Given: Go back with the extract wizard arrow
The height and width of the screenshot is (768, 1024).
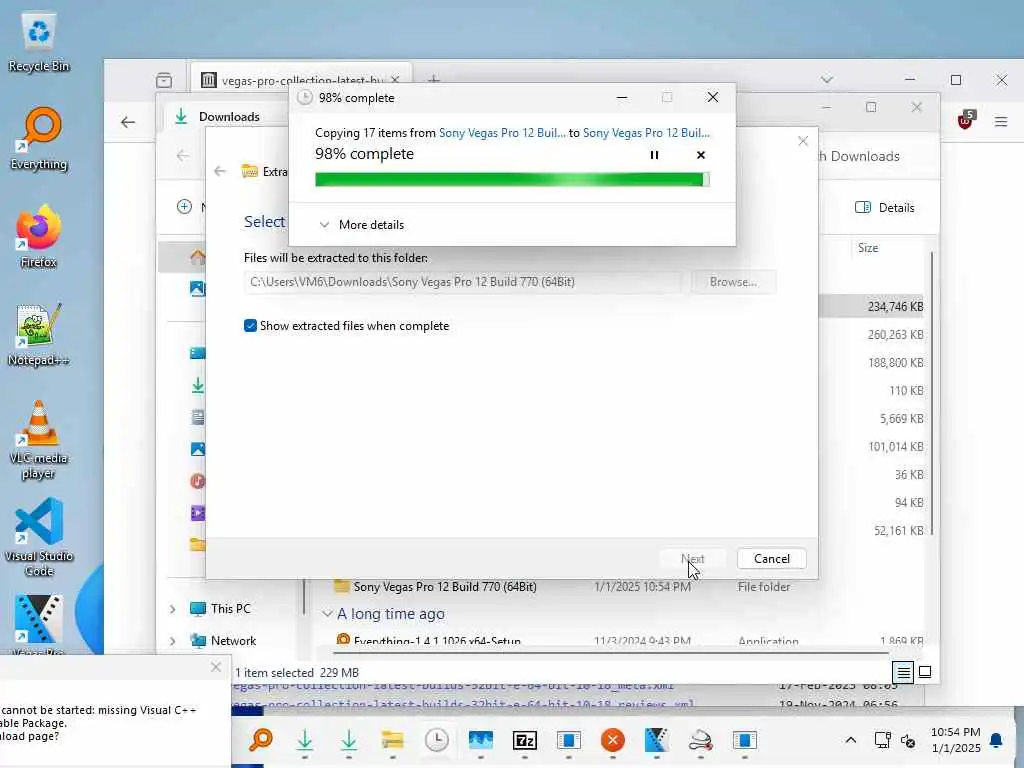Looking at the screenshot, I should tap(220, 171).
